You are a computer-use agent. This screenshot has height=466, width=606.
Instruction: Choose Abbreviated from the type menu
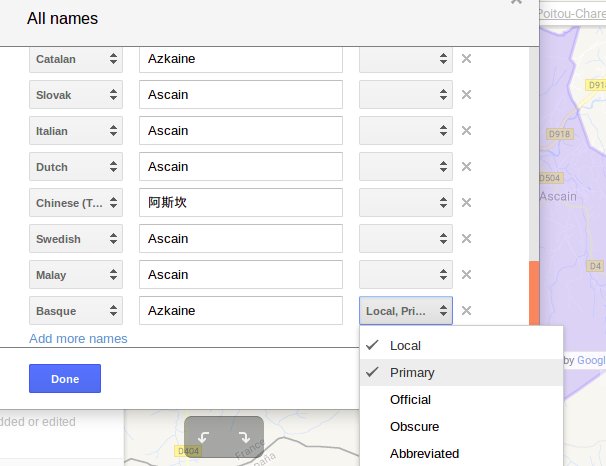424,453
